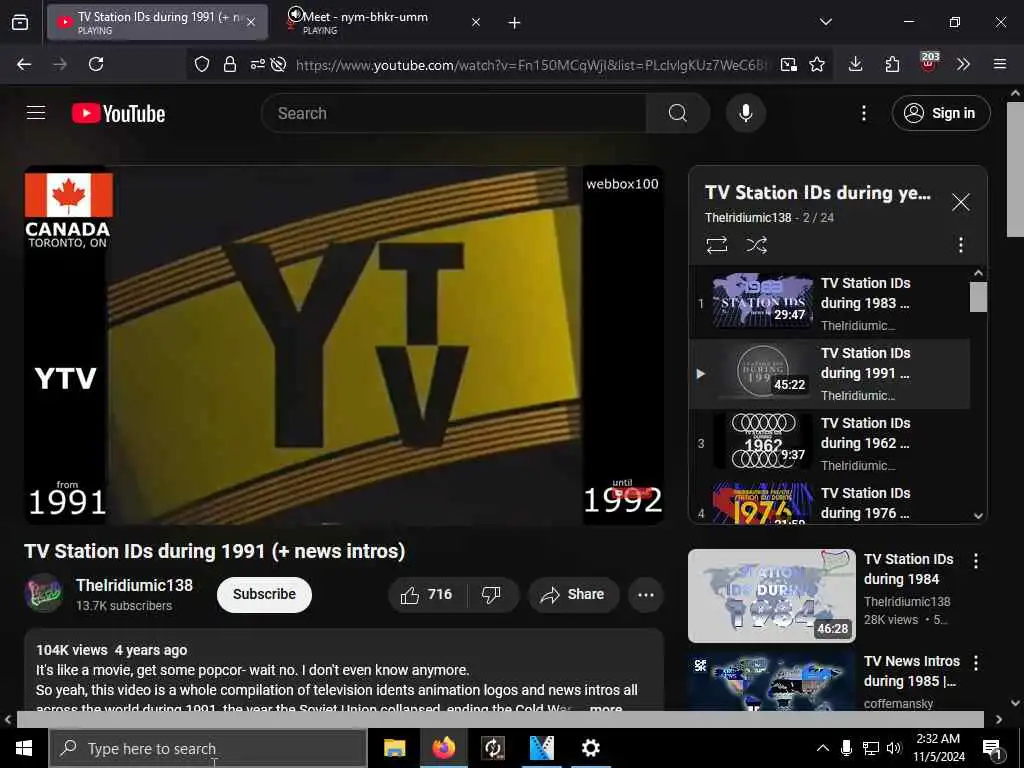Start voice search with the microphone icon
Viewport: 1024px width, 768px height.
point(745,113)
